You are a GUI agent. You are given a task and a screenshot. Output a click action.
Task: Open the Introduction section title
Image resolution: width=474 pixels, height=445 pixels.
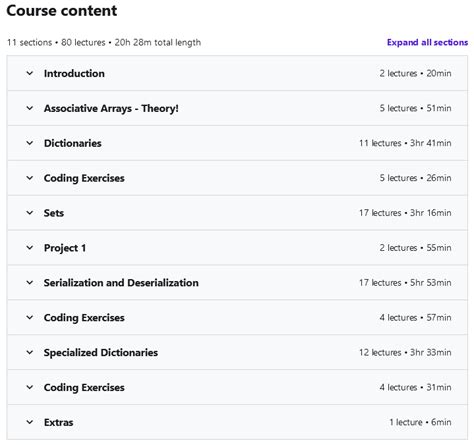(74, 73)
